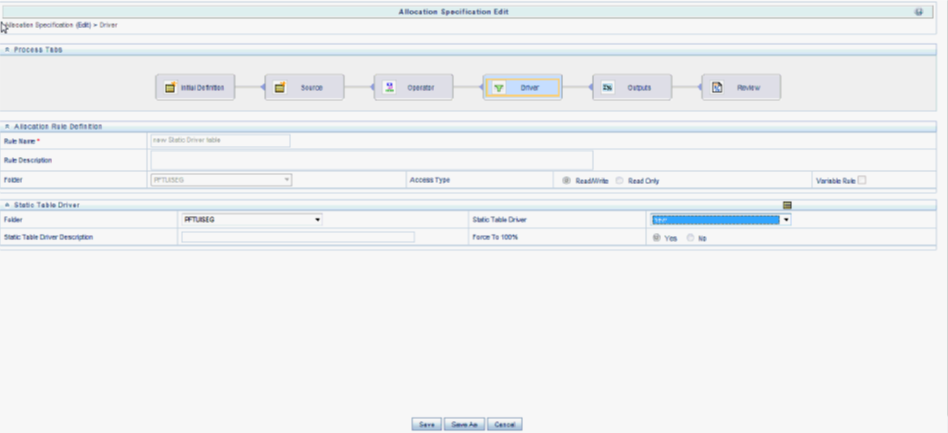
Task: Click the Review document icon
Action: [717, 88]
